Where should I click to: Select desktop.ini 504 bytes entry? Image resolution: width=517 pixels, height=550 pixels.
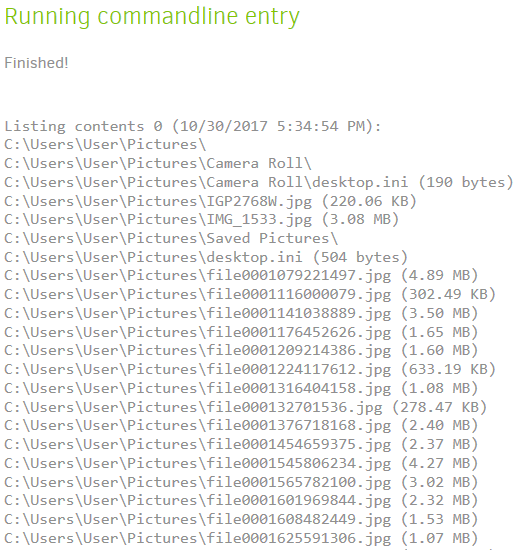pos(206,257)
